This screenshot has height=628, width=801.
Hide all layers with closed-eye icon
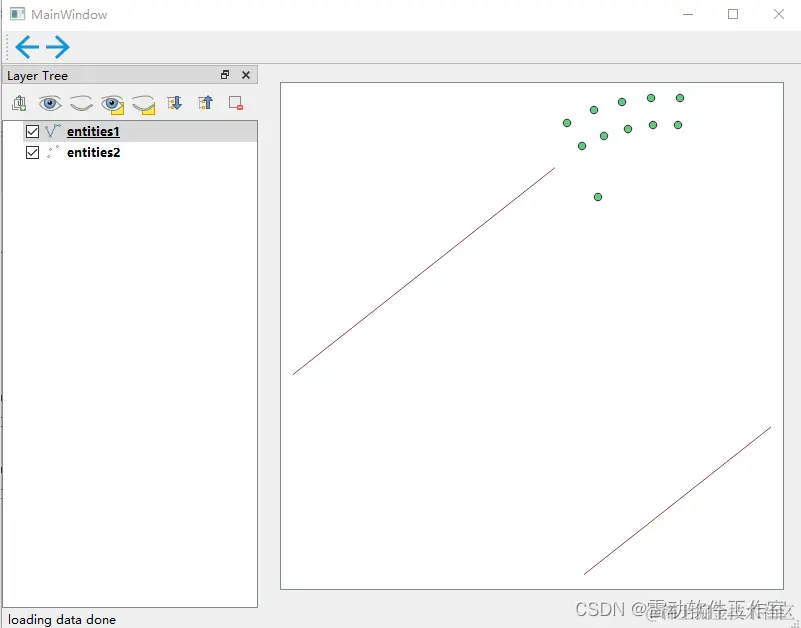[x=81, y=103]
